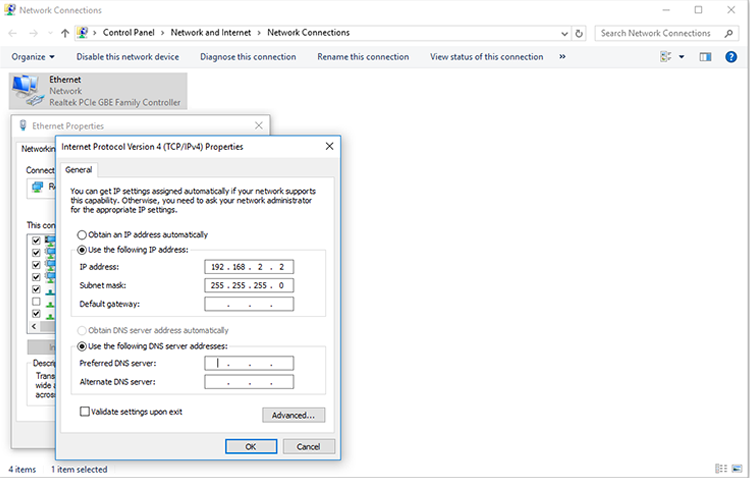Click the Default gateway field
The height and width of the screenshot is (478, 750).
click(248, 304)
